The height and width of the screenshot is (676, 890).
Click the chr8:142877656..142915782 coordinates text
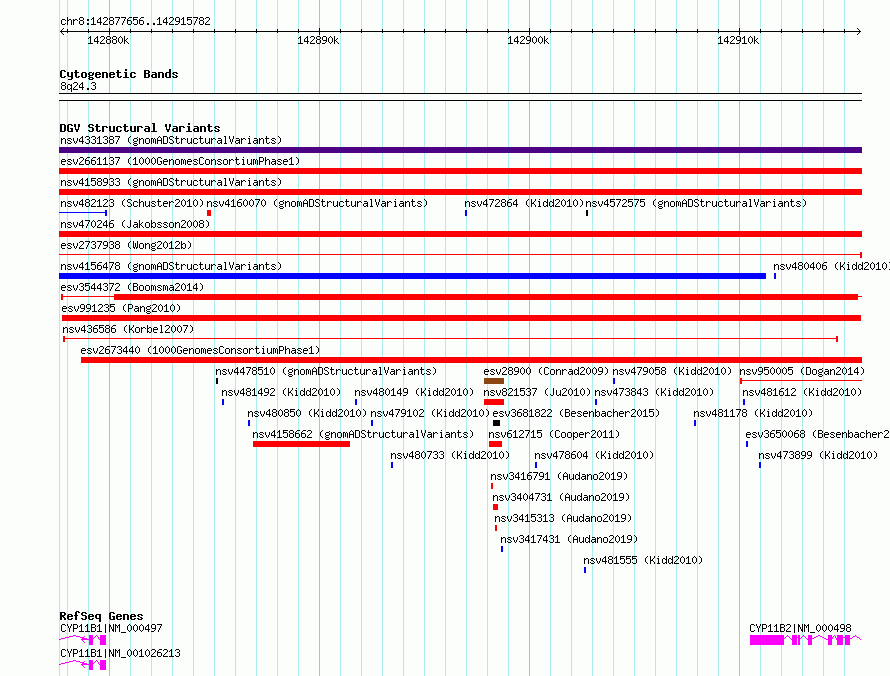pos(135,21)
